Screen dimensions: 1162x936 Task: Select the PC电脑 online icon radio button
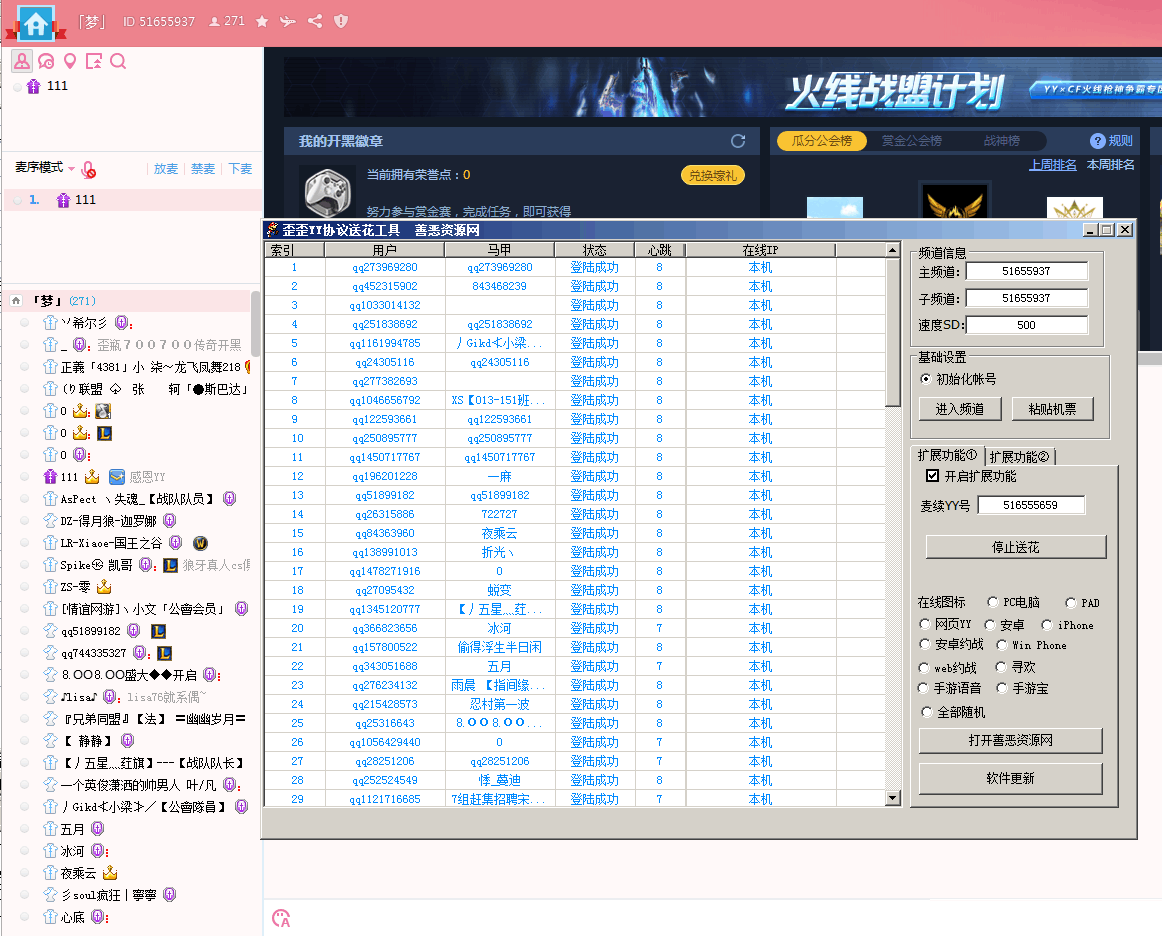click(x=993, y=601)
